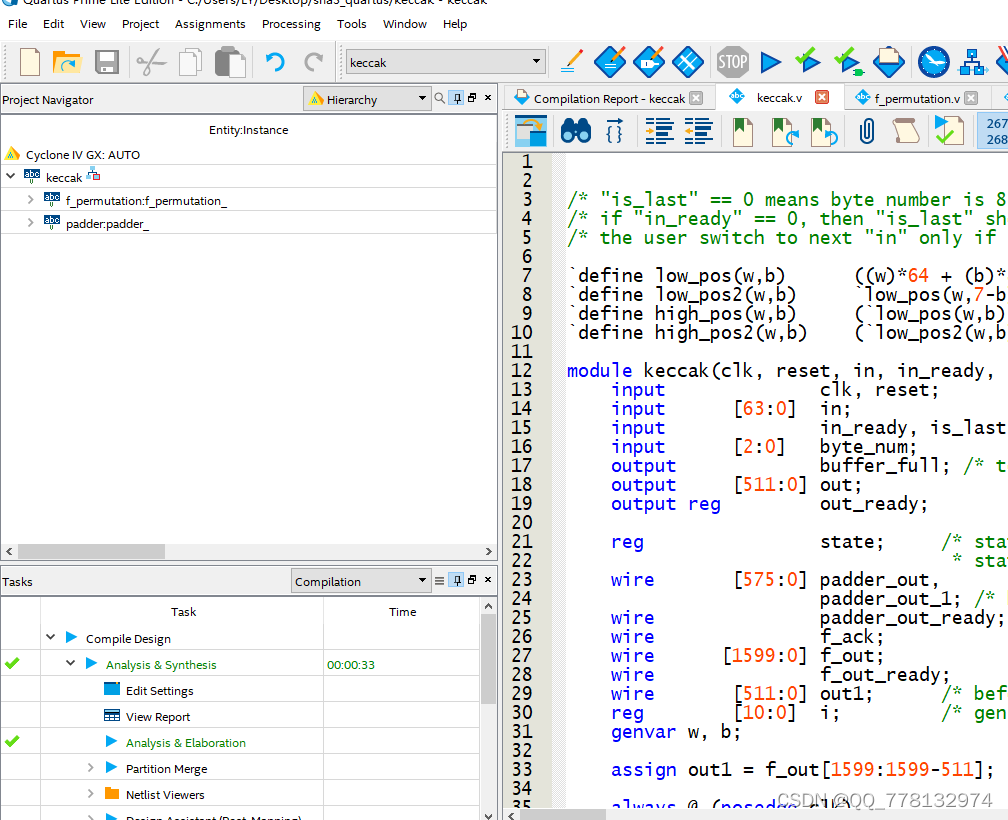Expand f_permutation:f_permutation_ instance
Screen dimensions: 1008x820
tap(30, 200)
